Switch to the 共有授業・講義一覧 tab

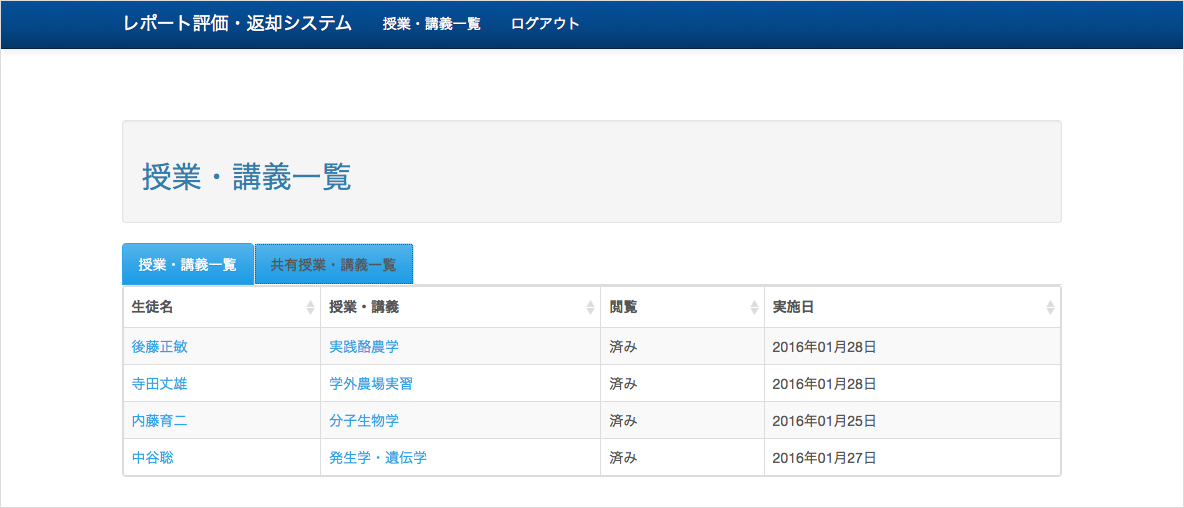pos(333,265)
